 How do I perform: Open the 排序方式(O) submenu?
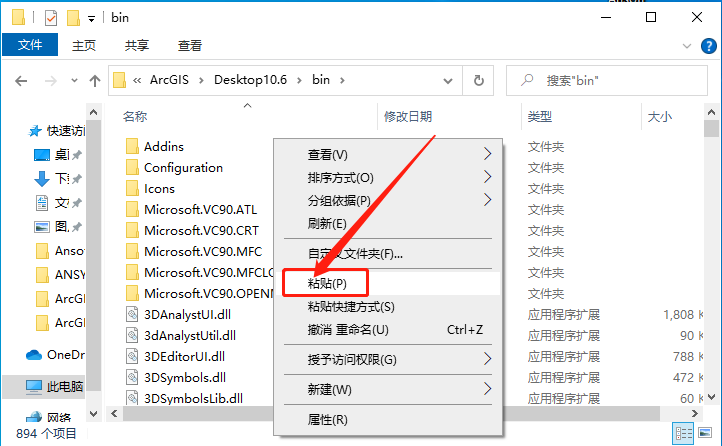[x=388, y=178]
